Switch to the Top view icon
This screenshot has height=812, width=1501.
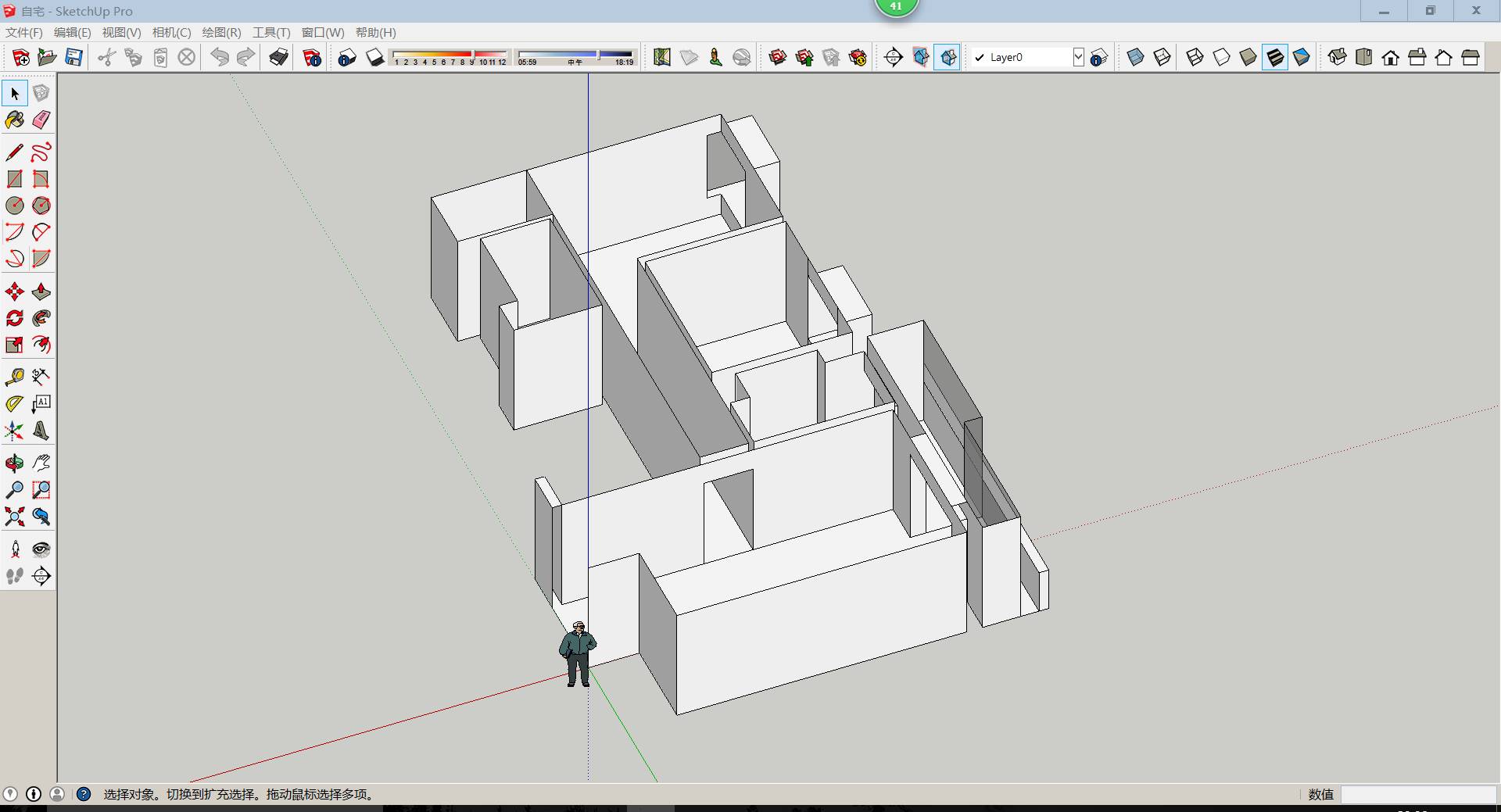1364,57
